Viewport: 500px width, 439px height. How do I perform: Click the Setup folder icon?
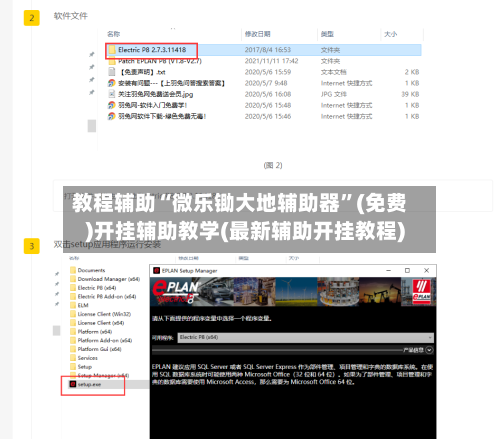coord(73,367)
